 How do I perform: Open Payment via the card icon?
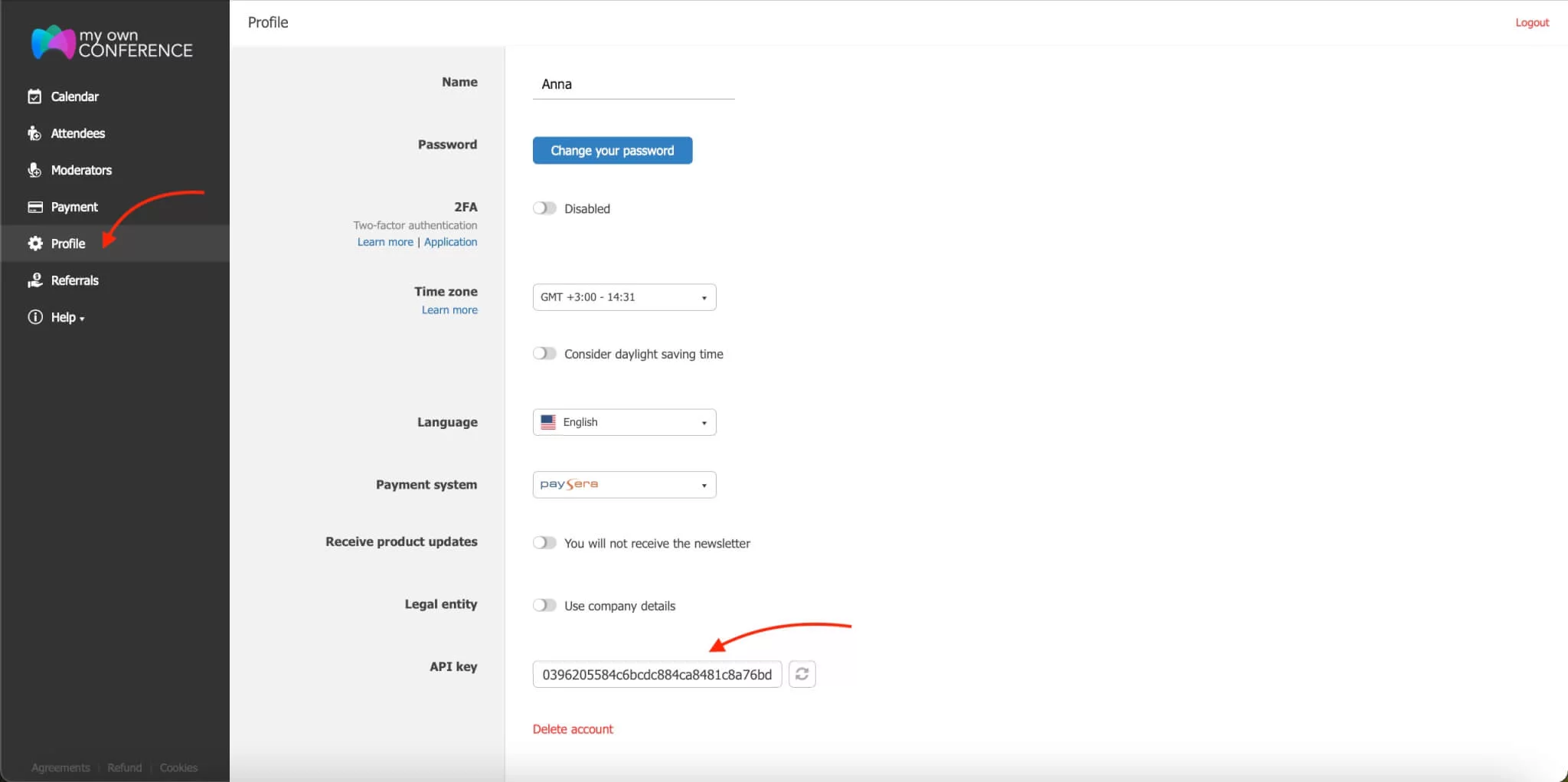coord(34,207)
